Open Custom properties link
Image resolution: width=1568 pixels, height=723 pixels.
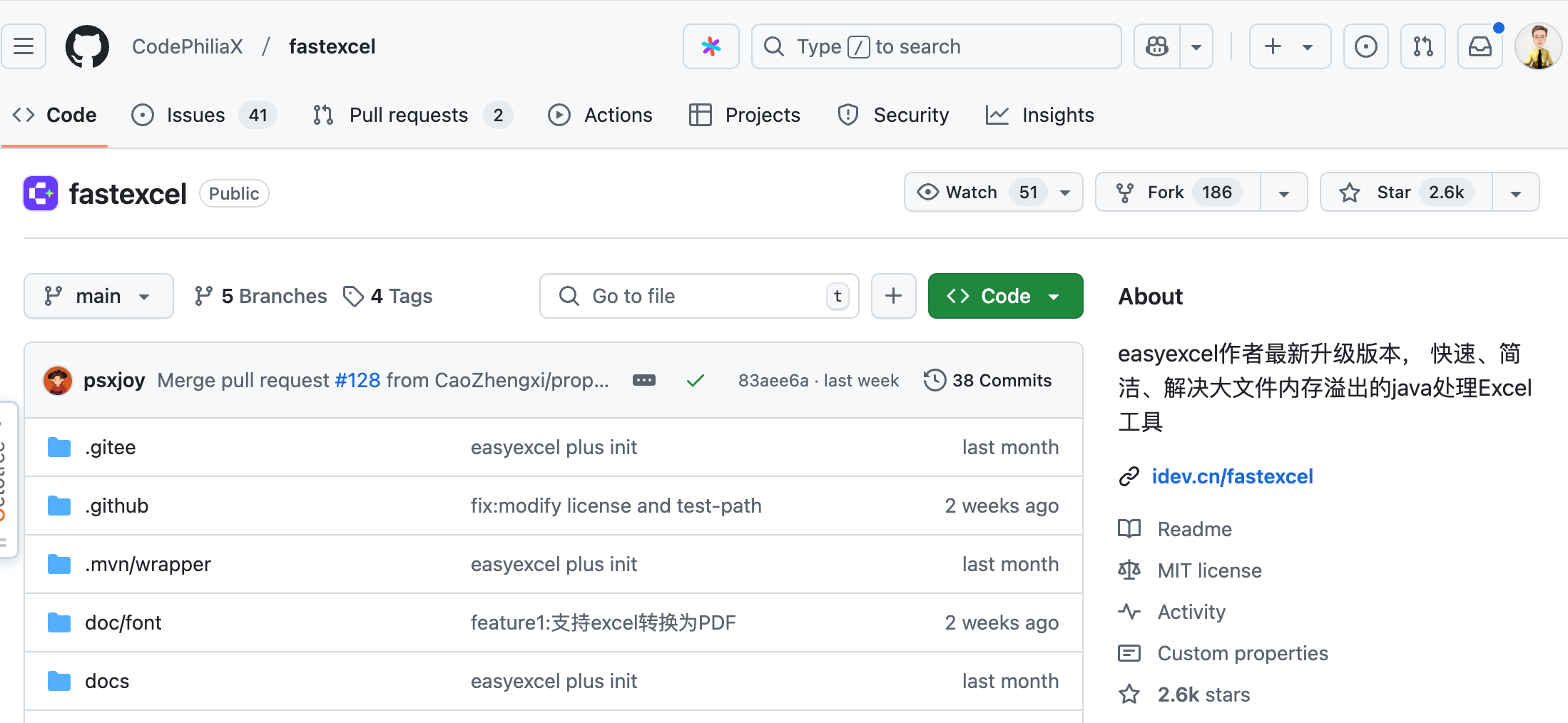pos(1243,653)
